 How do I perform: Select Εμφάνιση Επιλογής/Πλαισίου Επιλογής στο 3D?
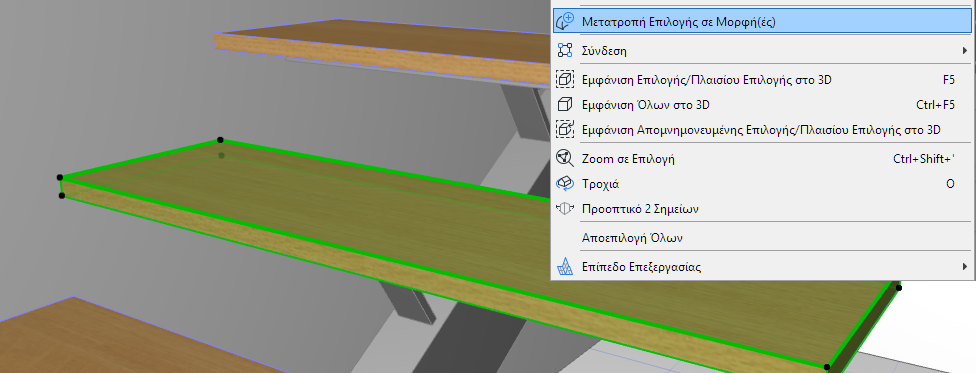(x=761, y=80)
